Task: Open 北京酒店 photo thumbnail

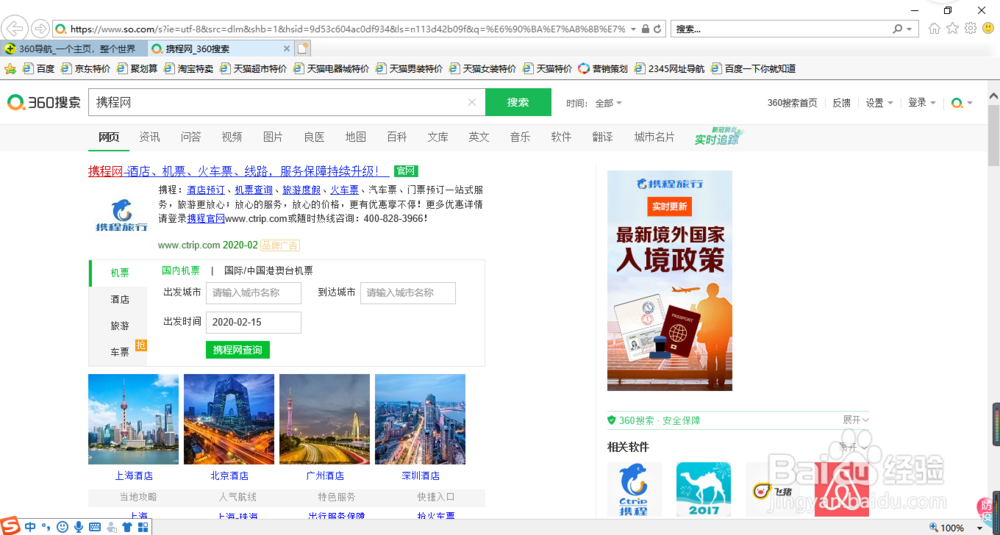Action: [229, 419]
